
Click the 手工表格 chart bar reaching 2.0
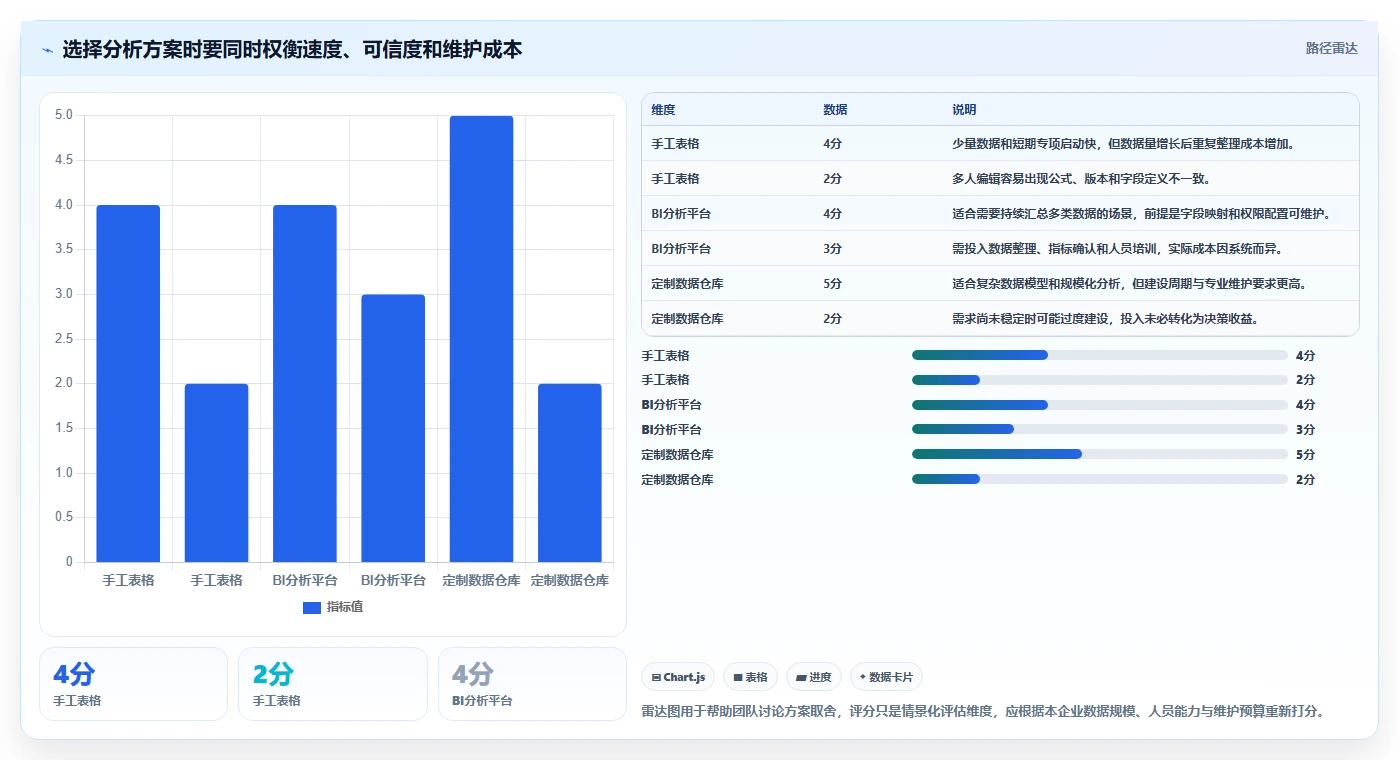coord(216,473)
